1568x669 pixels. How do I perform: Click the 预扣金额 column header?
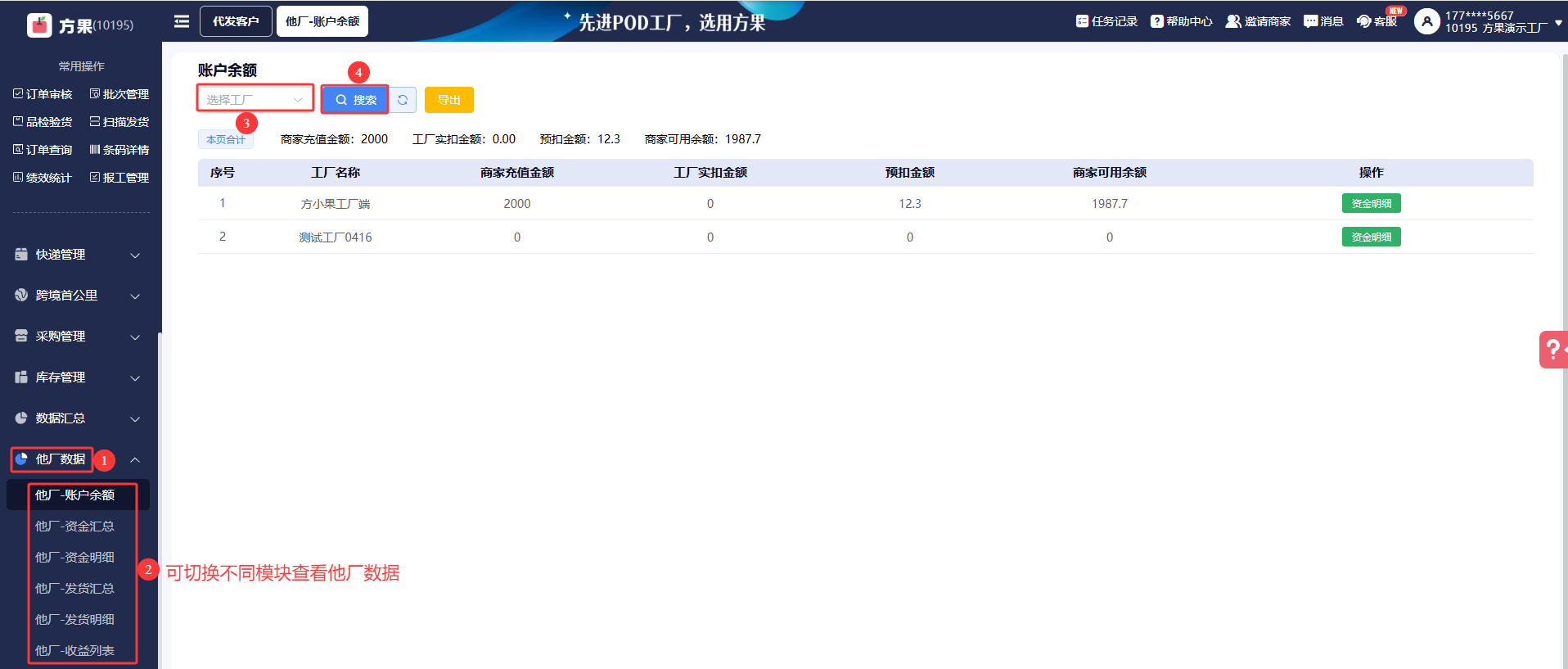coord(910,173)
